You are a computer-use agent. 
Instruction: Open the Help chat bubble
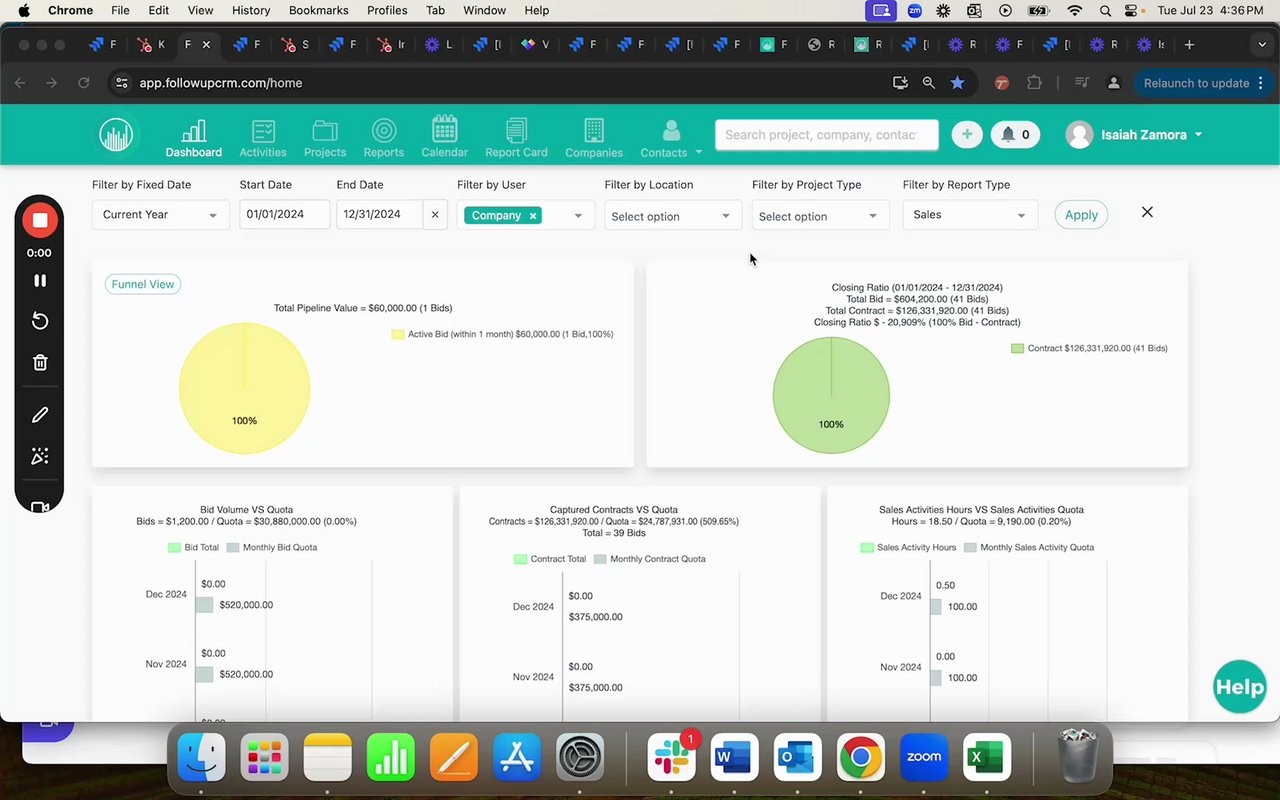(x=1240, y=687)
